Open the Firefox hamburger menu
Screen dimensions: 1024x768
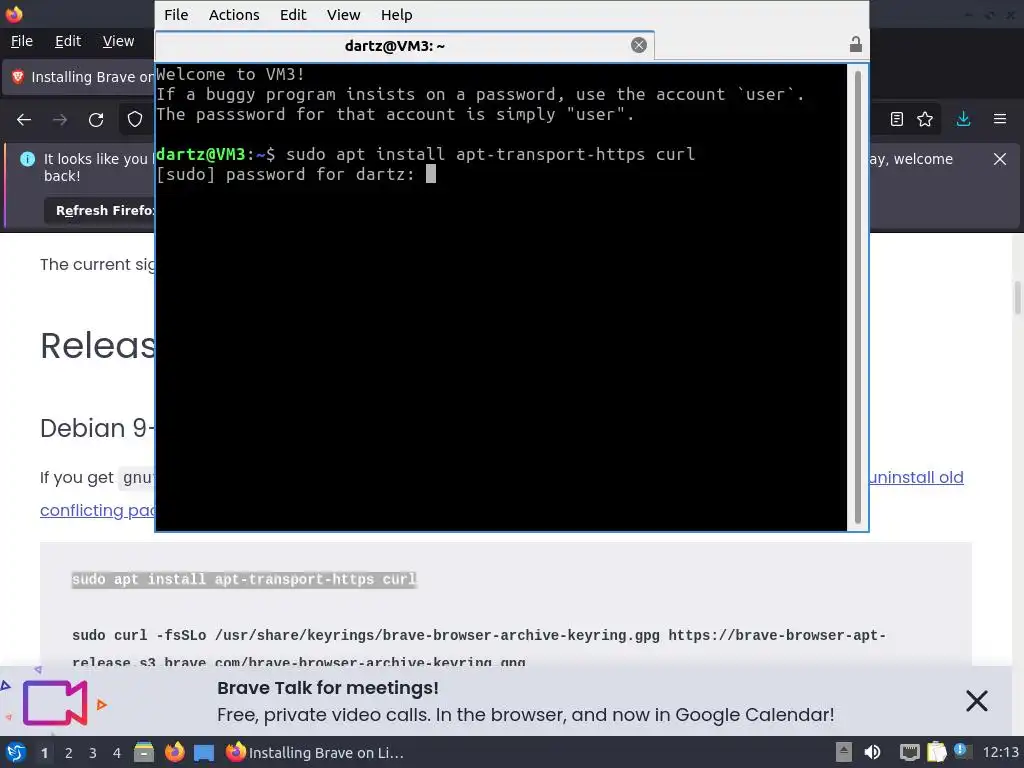click(x=999, y=119)
